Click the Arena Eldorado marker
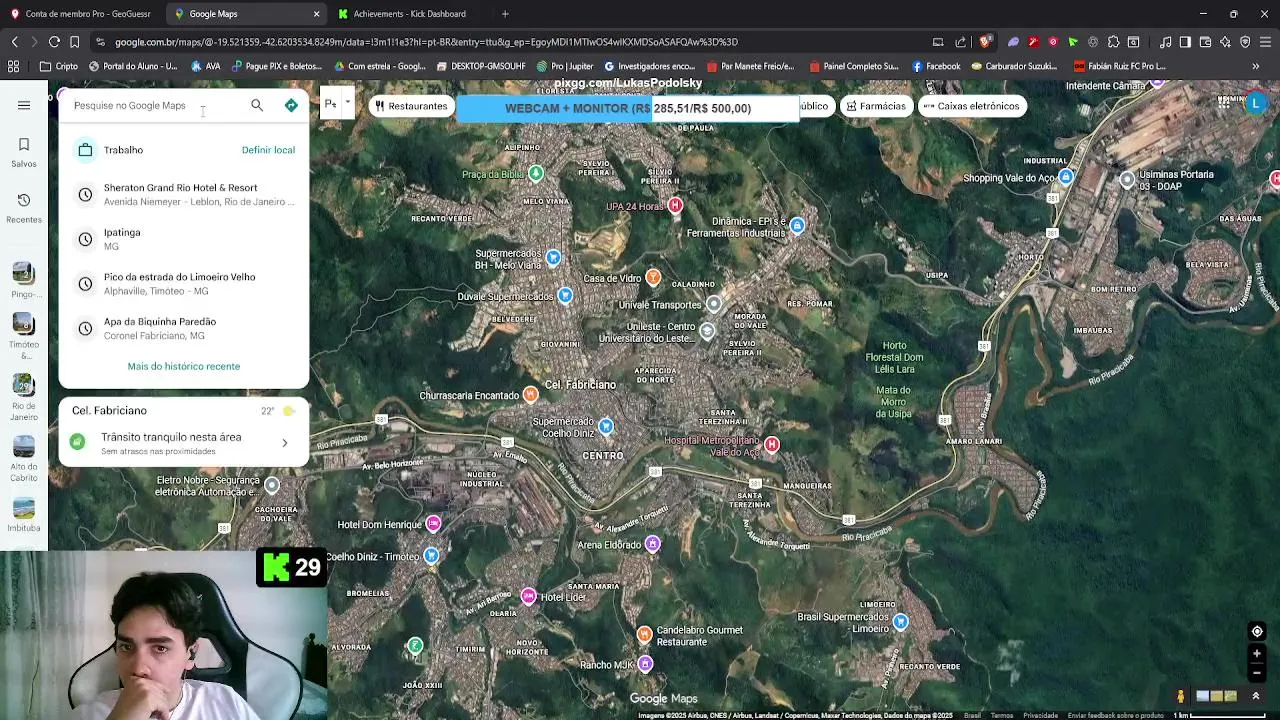1280x720 pixels. pos(652,543)
